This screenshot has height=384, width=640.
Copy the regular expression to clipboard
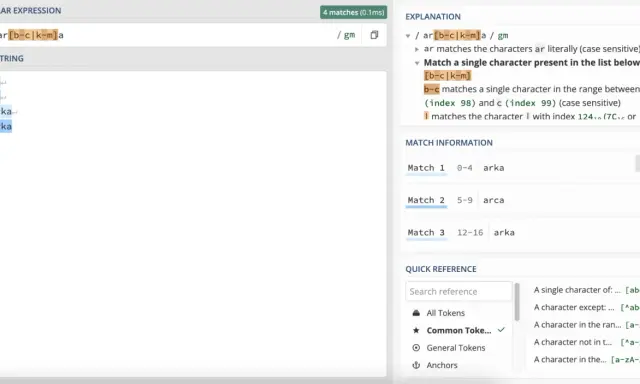[374, 35]
